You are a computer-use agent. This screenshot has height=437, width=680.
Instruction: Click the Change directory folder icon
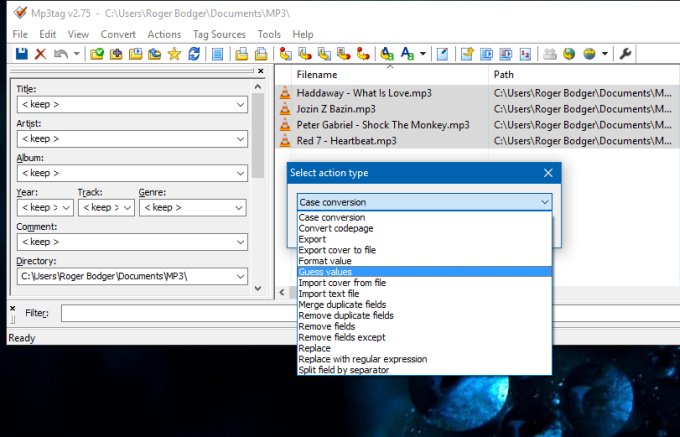click(98, 54)
